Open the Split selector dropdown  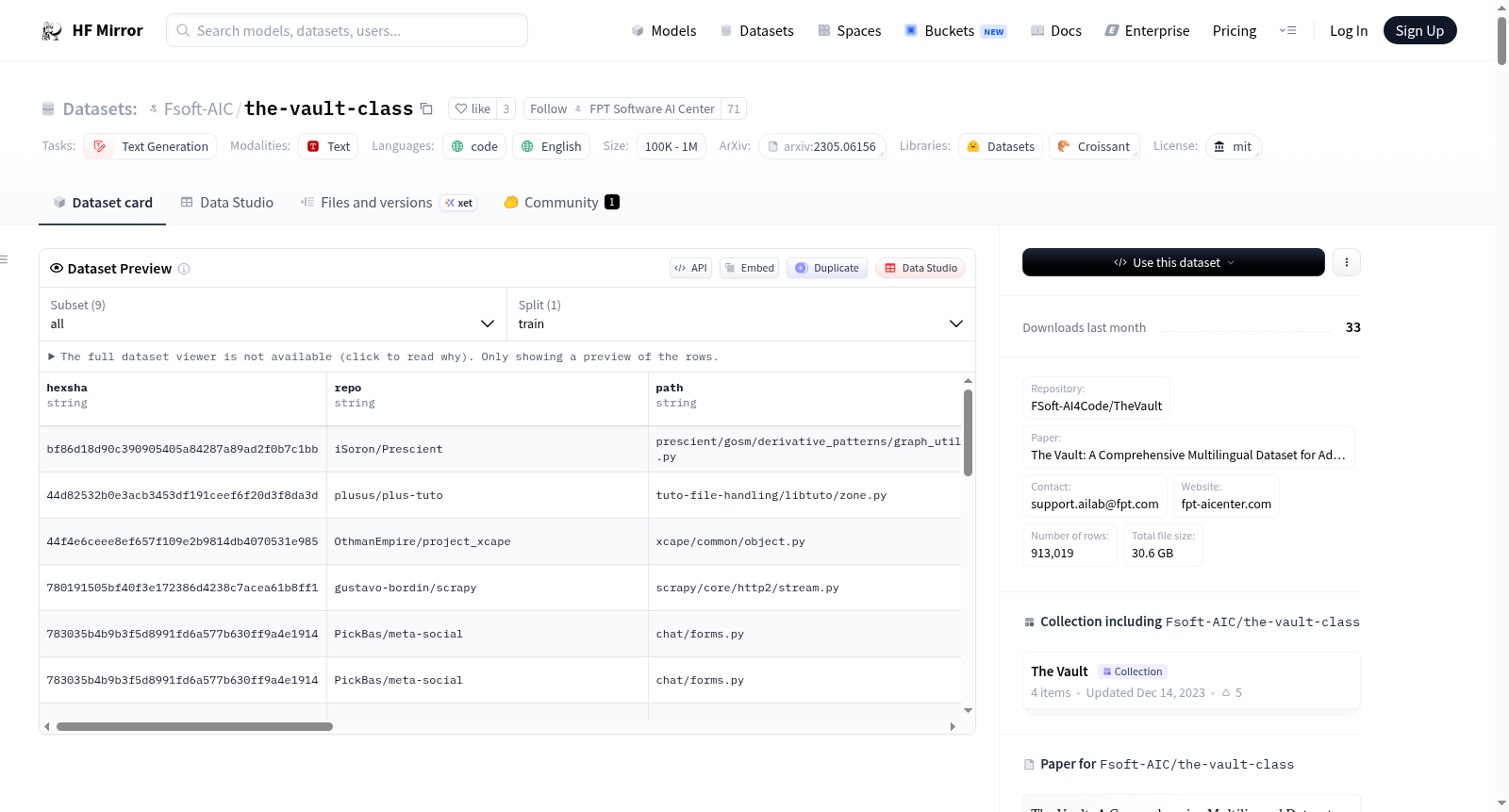[741, 314]
